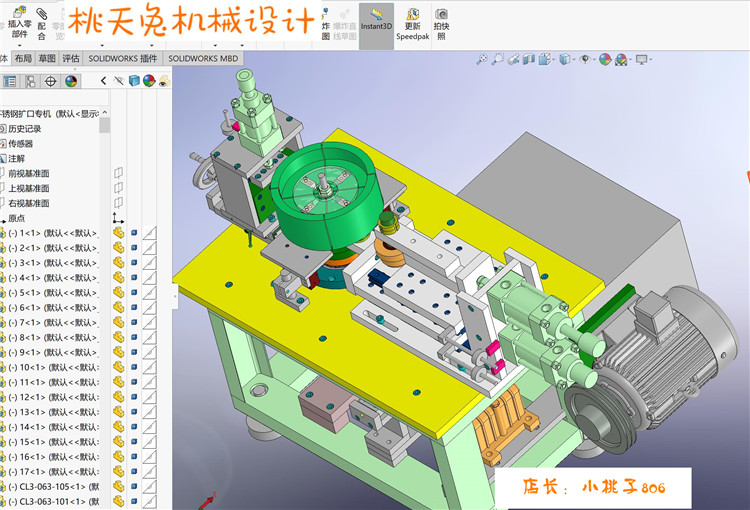Click the Insert Components (插入零部件) tool

tap(20, 22)
